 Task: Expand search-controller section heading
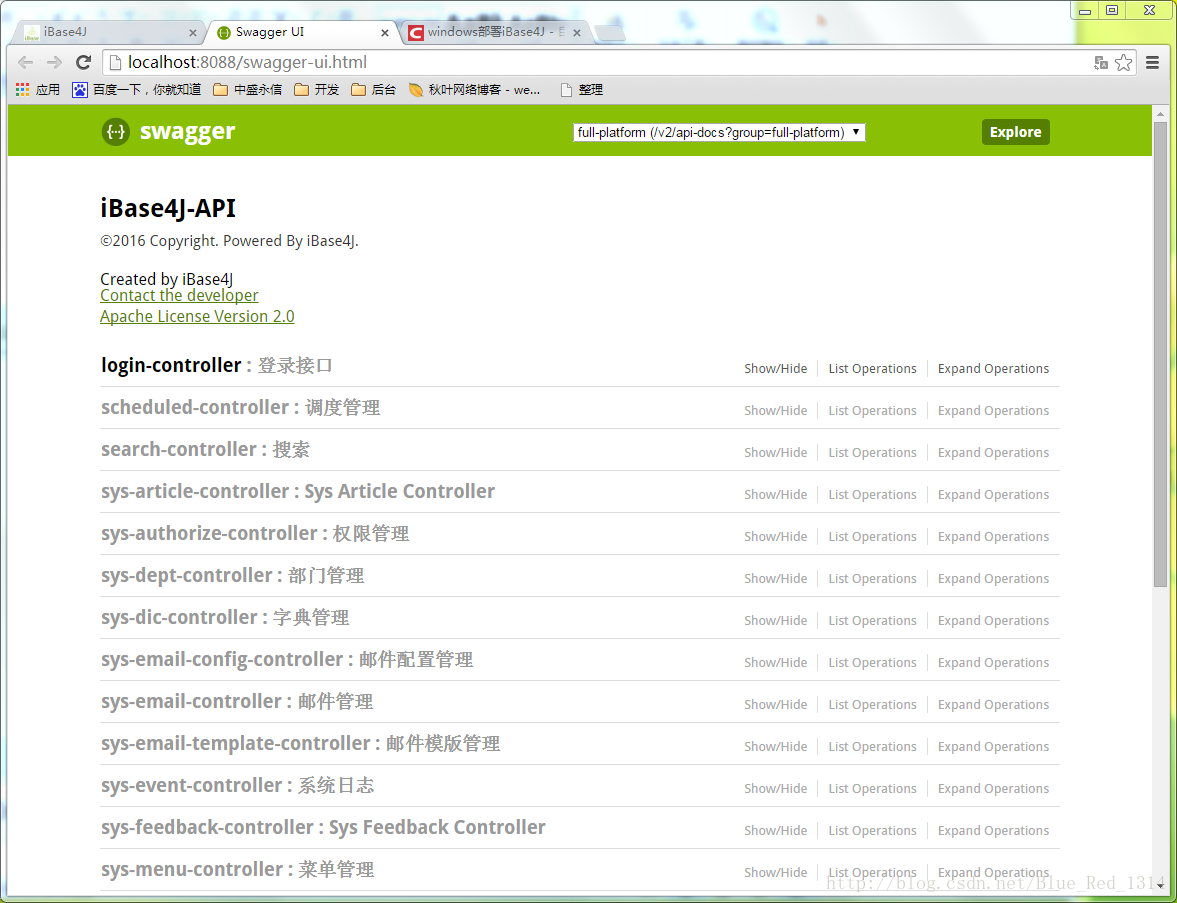[179, 450]
